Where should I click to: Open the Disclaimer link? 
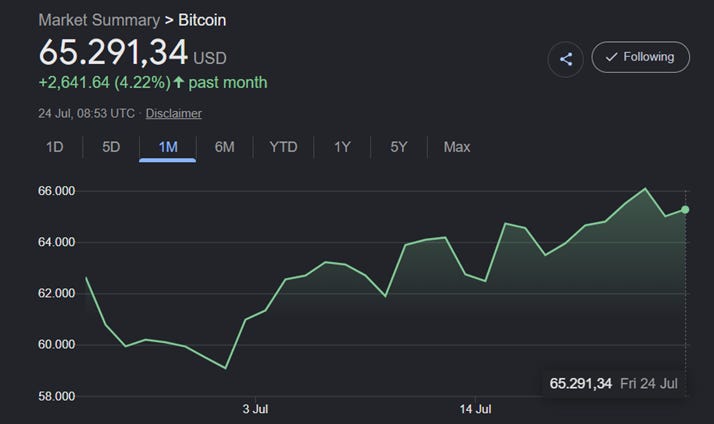point(173,113)
